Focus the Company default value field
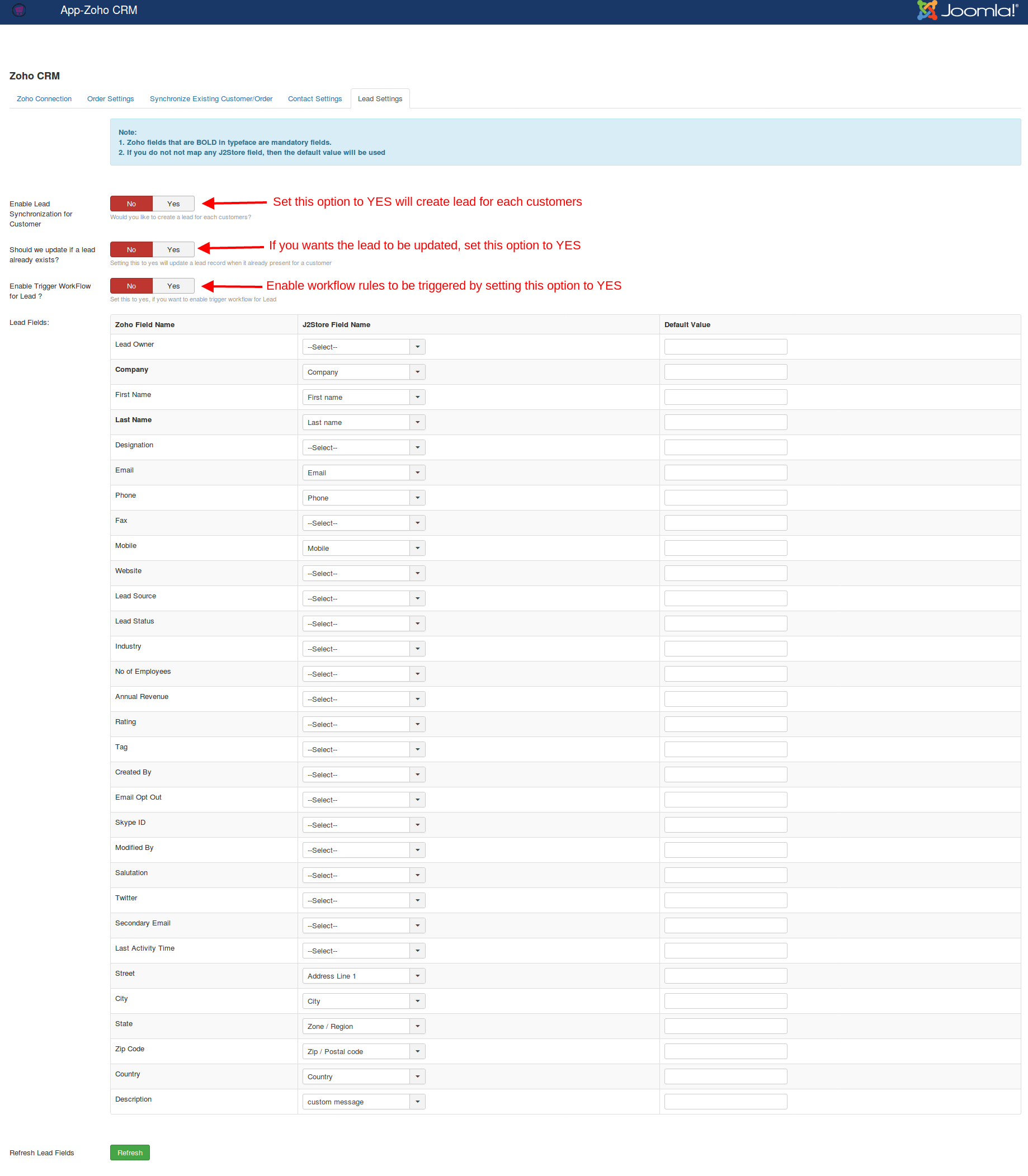1028x1176 pixels. tap(725, 372)
